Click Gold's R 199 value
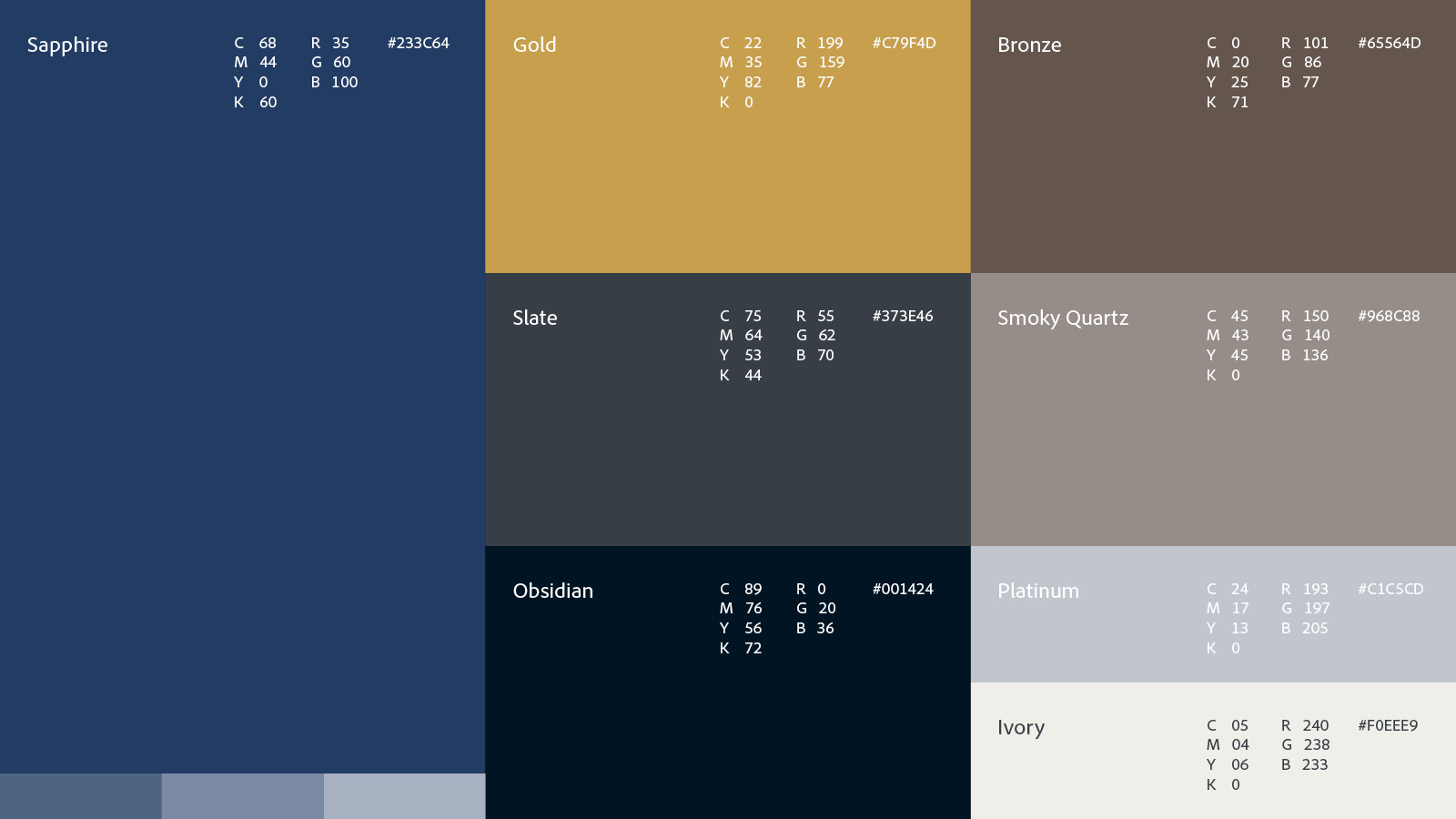Screen dimensions: 1456x819 pos(820,43)
